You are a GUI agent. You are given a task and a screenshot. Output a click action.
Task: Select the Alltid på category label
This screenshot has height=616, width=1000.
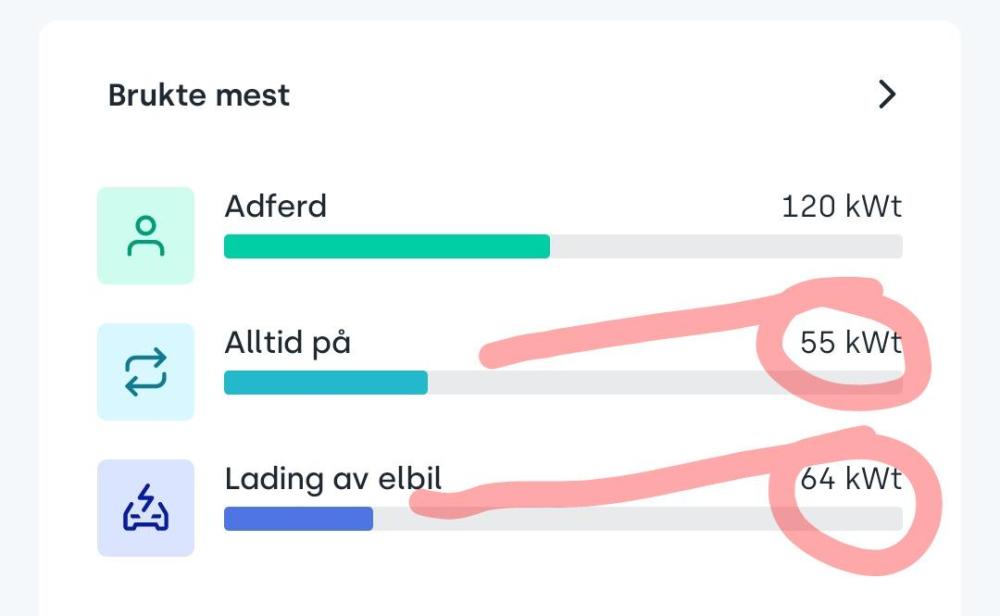[x=288, y=343]
